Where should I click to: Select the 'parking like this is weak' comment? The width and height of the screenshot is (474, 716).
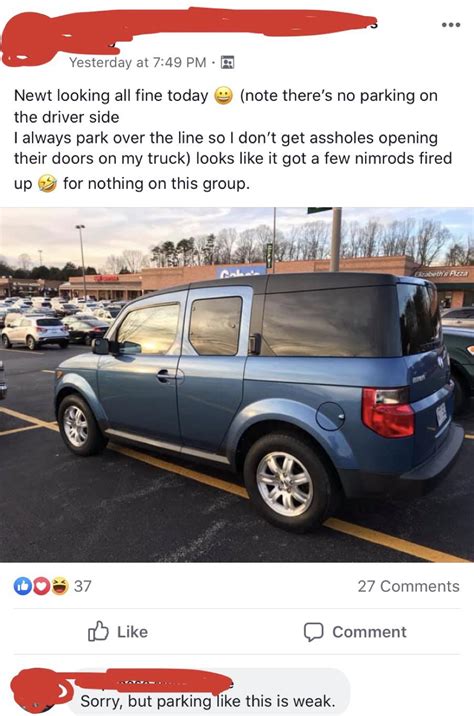(x=208, y=701)
